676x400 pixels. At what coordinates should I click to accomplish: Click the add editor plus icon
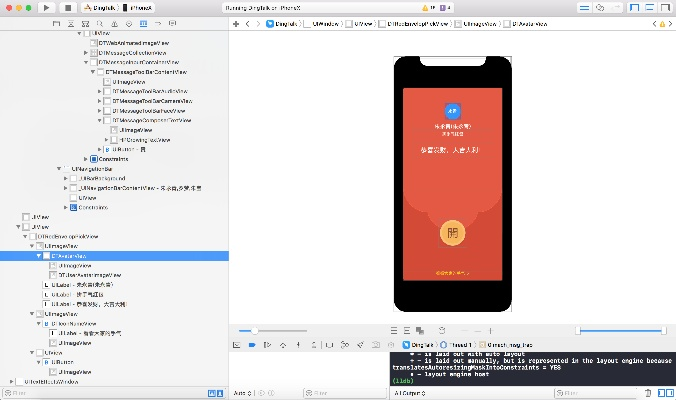tap(235, 22)
